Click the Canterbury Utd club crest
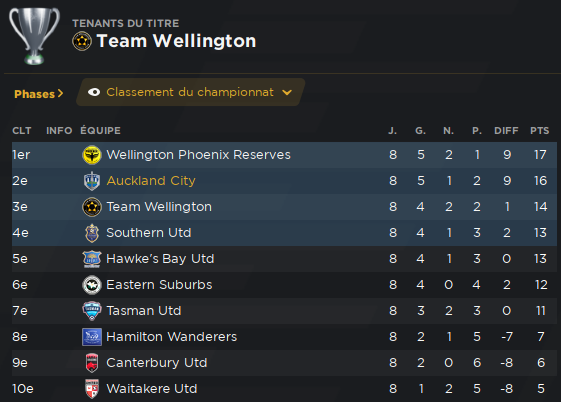 [92, 363]
